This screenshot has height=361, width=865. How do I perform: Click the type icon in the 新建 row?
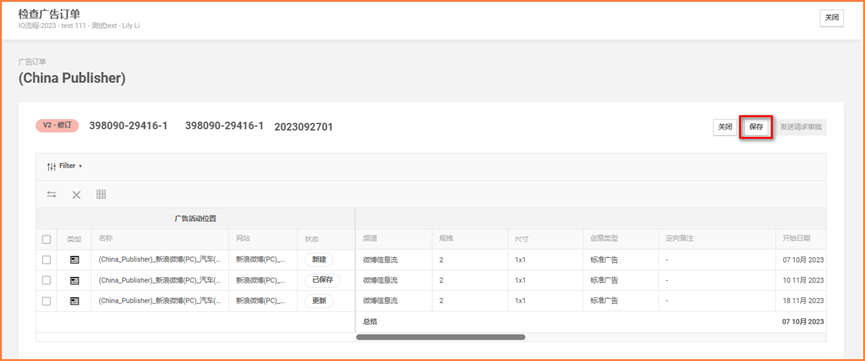[x=74, y=260]
